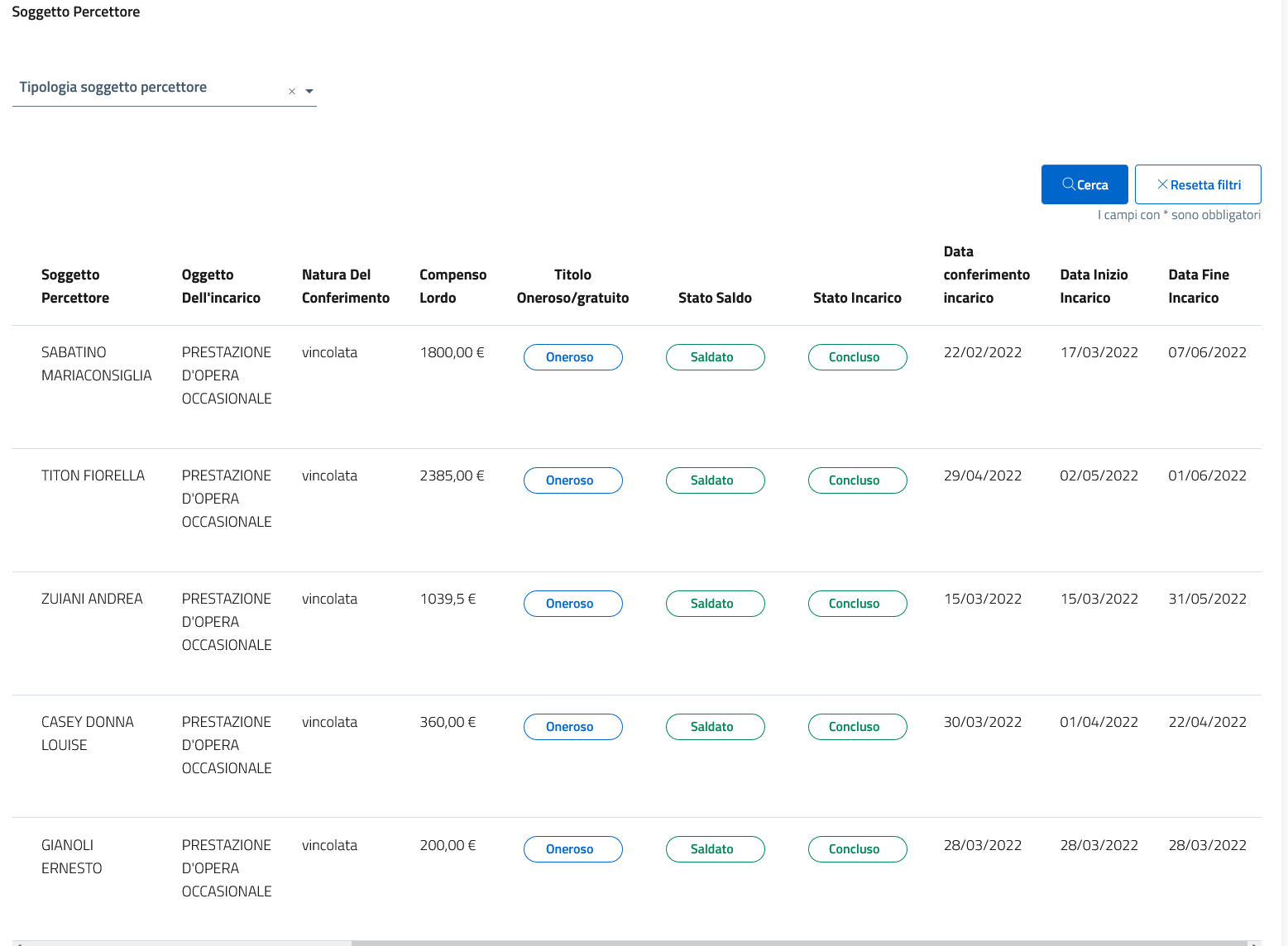Click the Saldato badge in Titon Fiorella row

pos(715,480)
